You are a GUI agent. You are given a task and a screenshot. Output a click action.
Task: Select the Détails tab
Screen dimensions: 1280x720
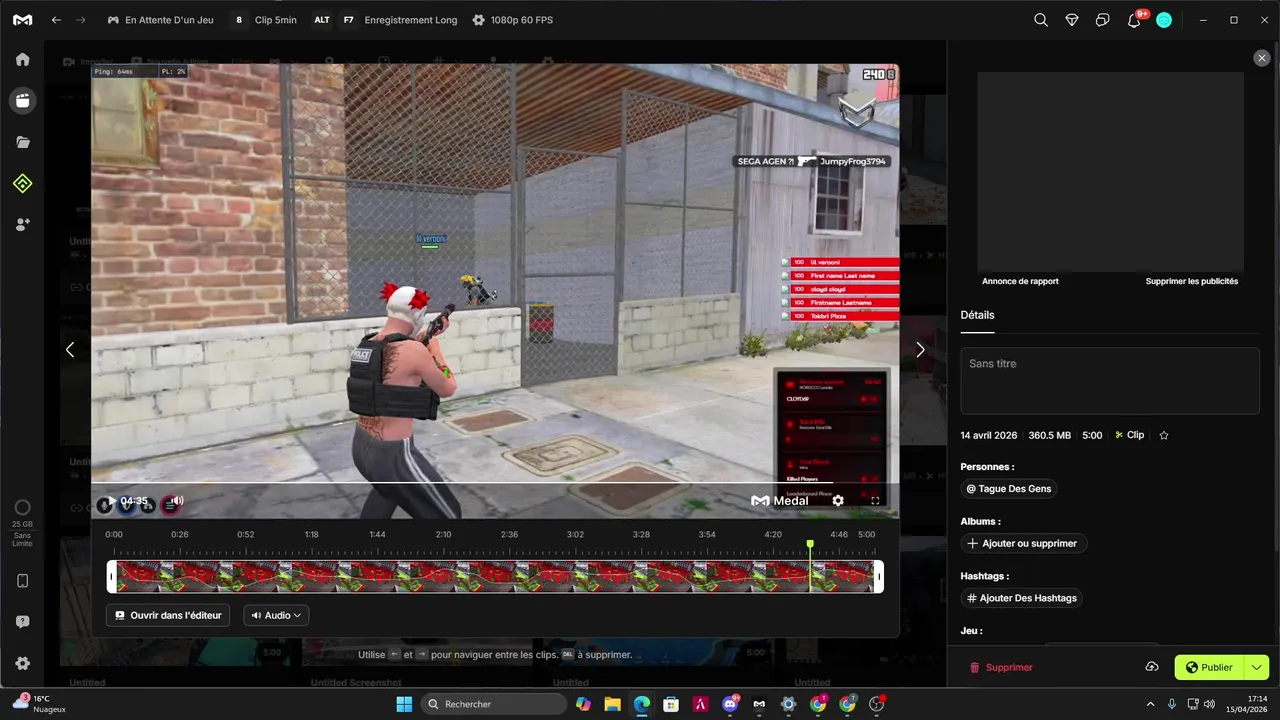tap(977, 315)
